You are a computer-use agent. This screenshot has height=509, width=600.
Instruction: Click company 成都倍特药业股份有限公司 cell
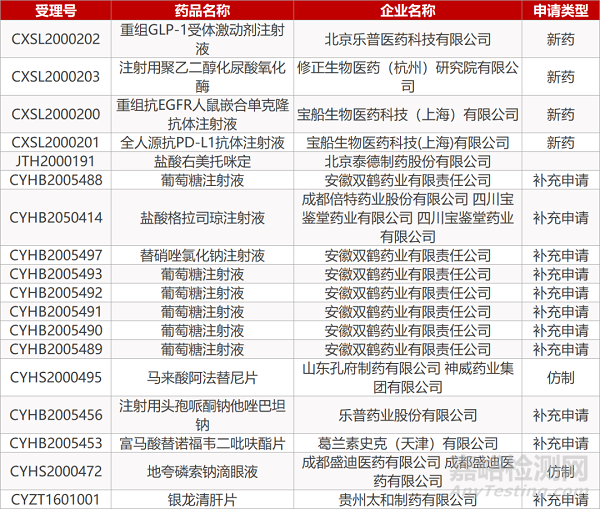click(x=408, y=217)
